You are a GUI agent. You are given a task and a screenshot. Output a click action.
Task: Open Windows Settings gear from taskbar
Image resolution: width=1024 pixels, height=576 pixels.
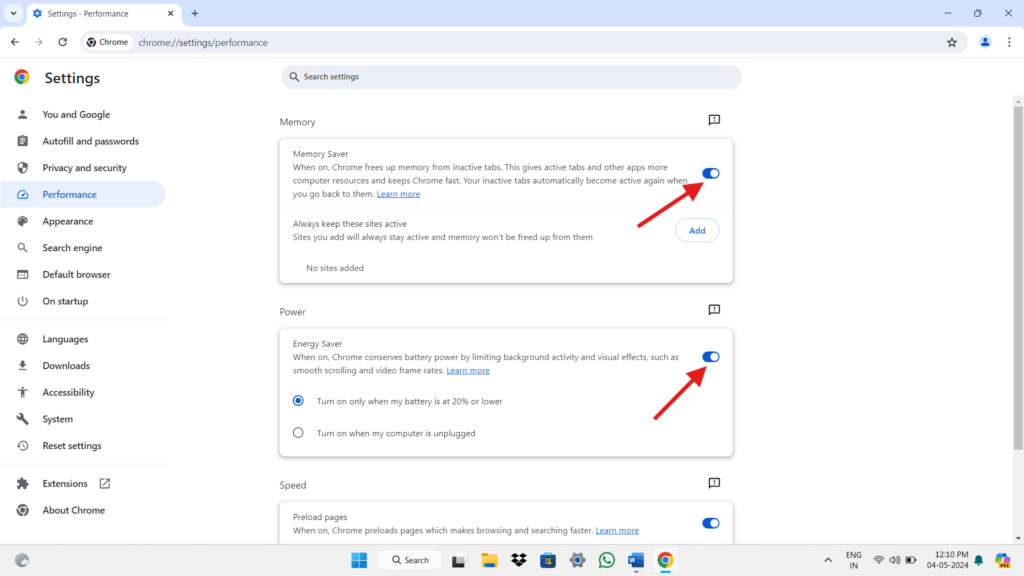click(577, 560)
